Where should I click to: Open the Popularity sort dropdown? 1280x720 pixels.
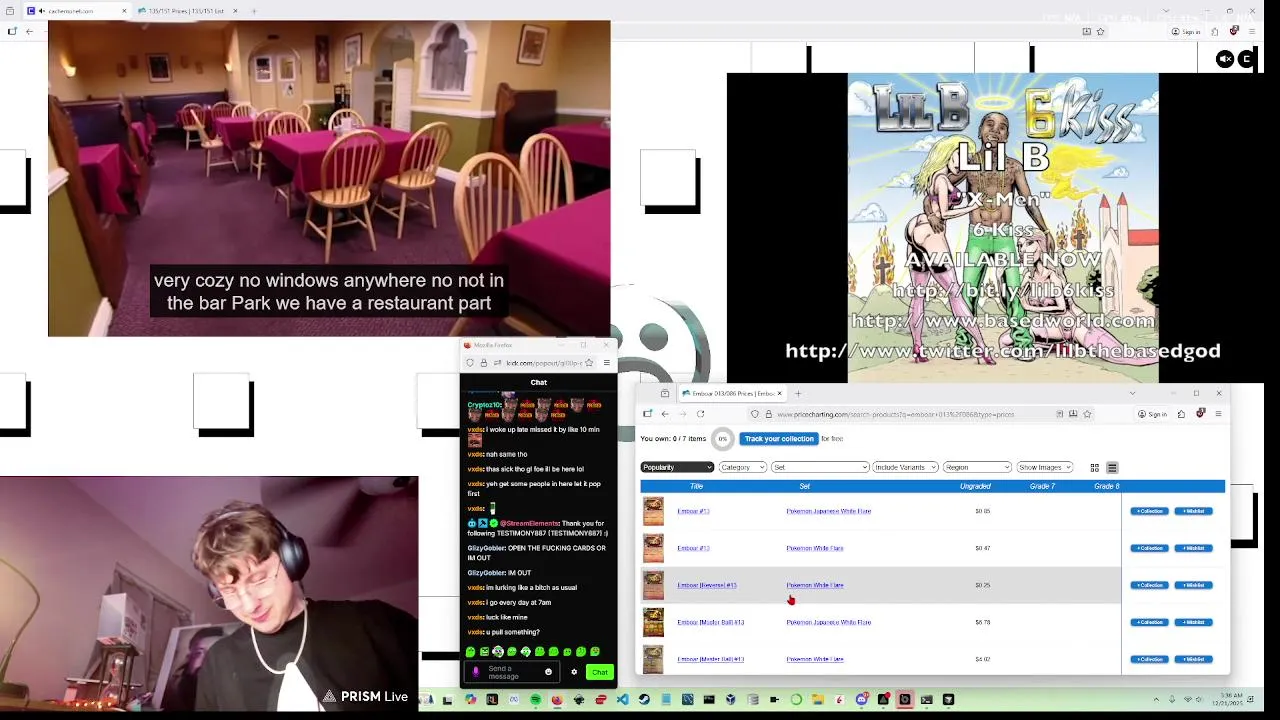click(x=677, y=467)
